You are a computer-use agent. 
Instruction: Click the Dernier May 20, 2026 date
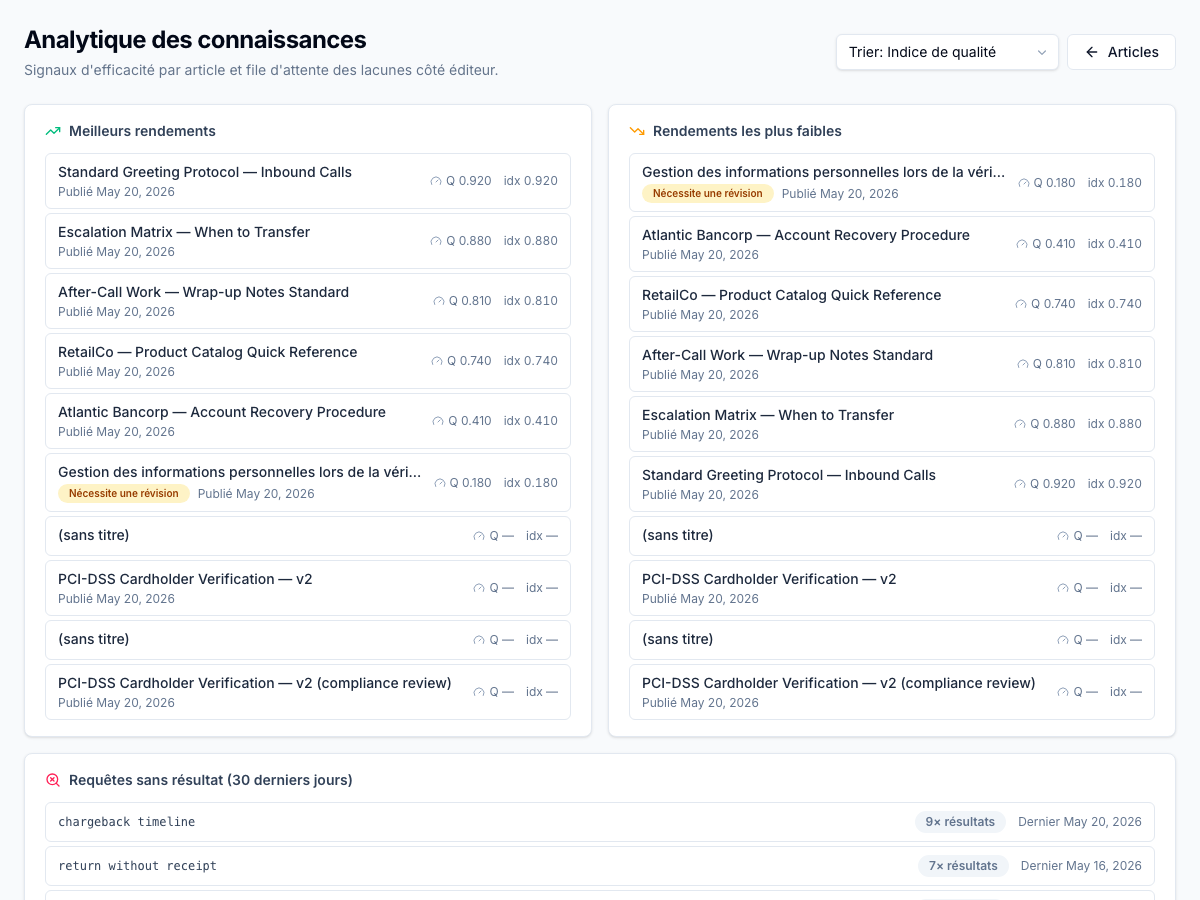tap(1080, 822)
